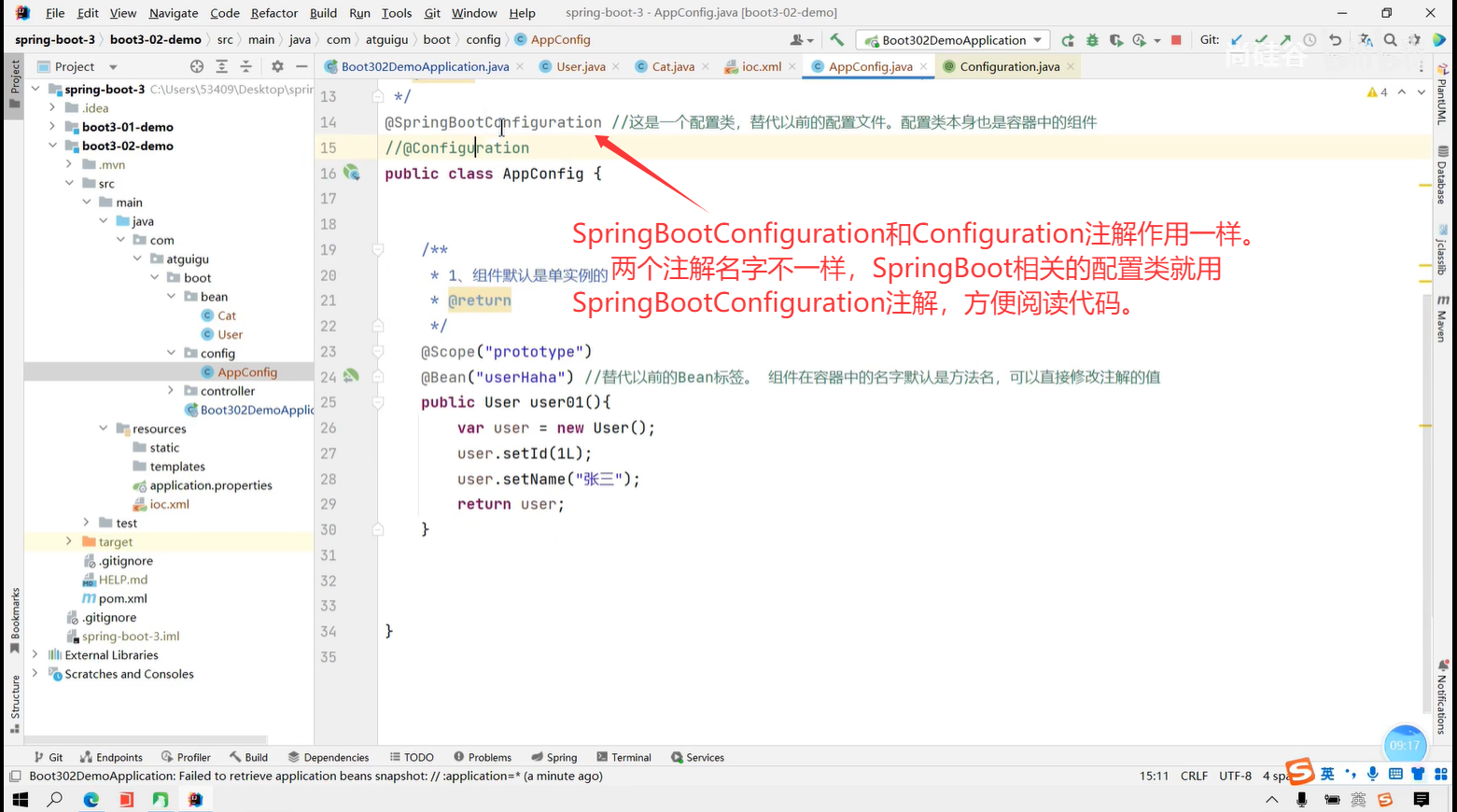Viewport: 1457px width, 812px height.
Task: Open Search Everywhere magnifier icon
Action: click(x=1390, y=40)
